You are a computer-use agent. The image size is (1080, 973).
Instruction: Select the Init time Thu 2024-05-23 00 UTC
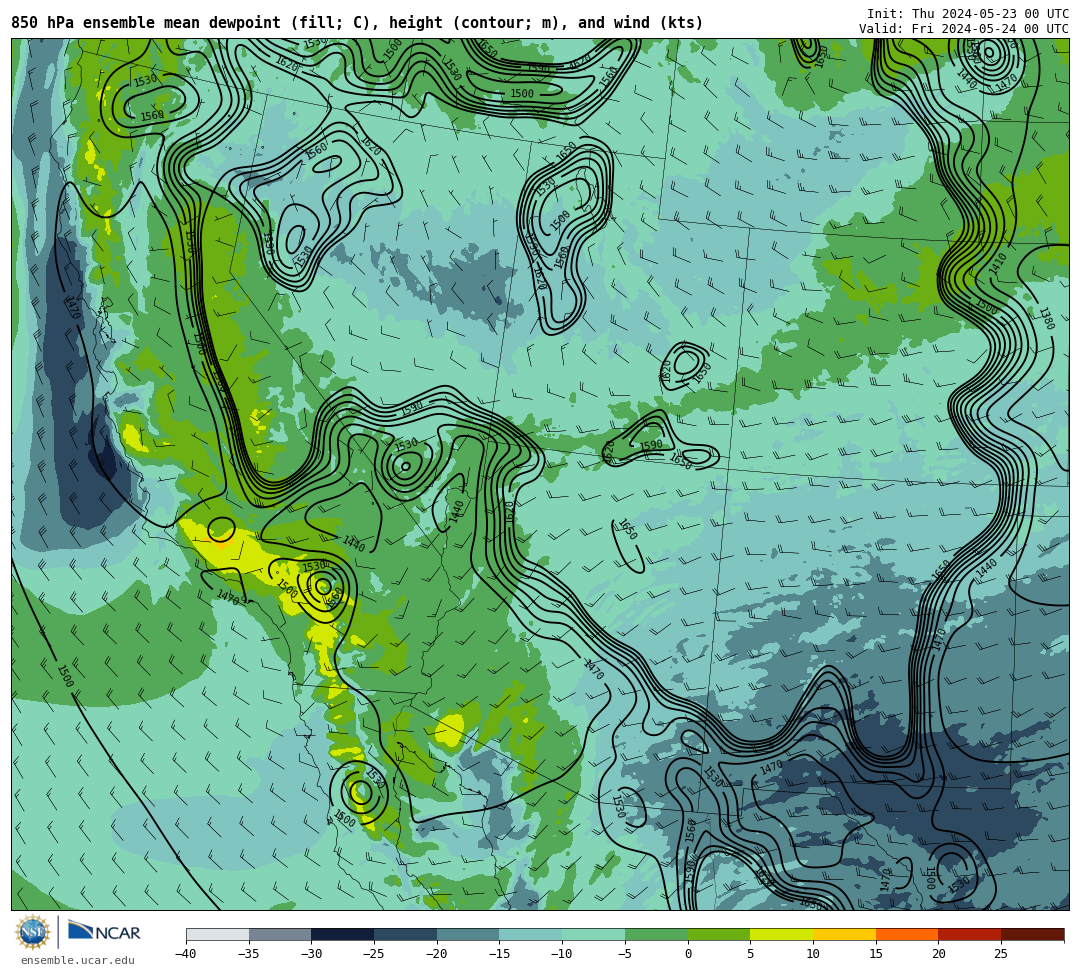pos(968,14)
